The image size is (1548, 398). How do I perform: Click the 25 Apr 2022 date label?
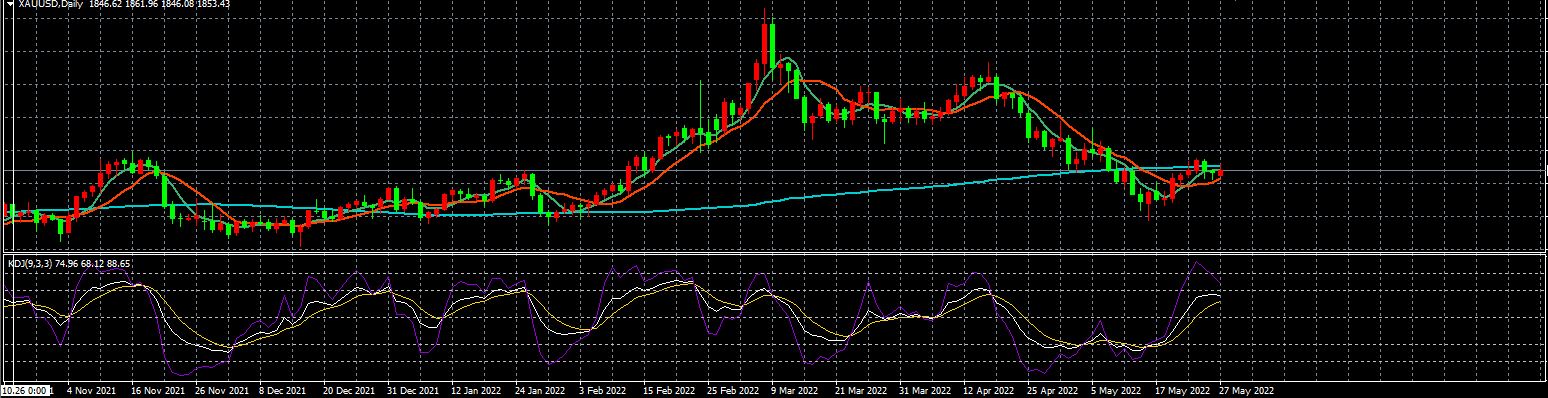(1053, 391)
